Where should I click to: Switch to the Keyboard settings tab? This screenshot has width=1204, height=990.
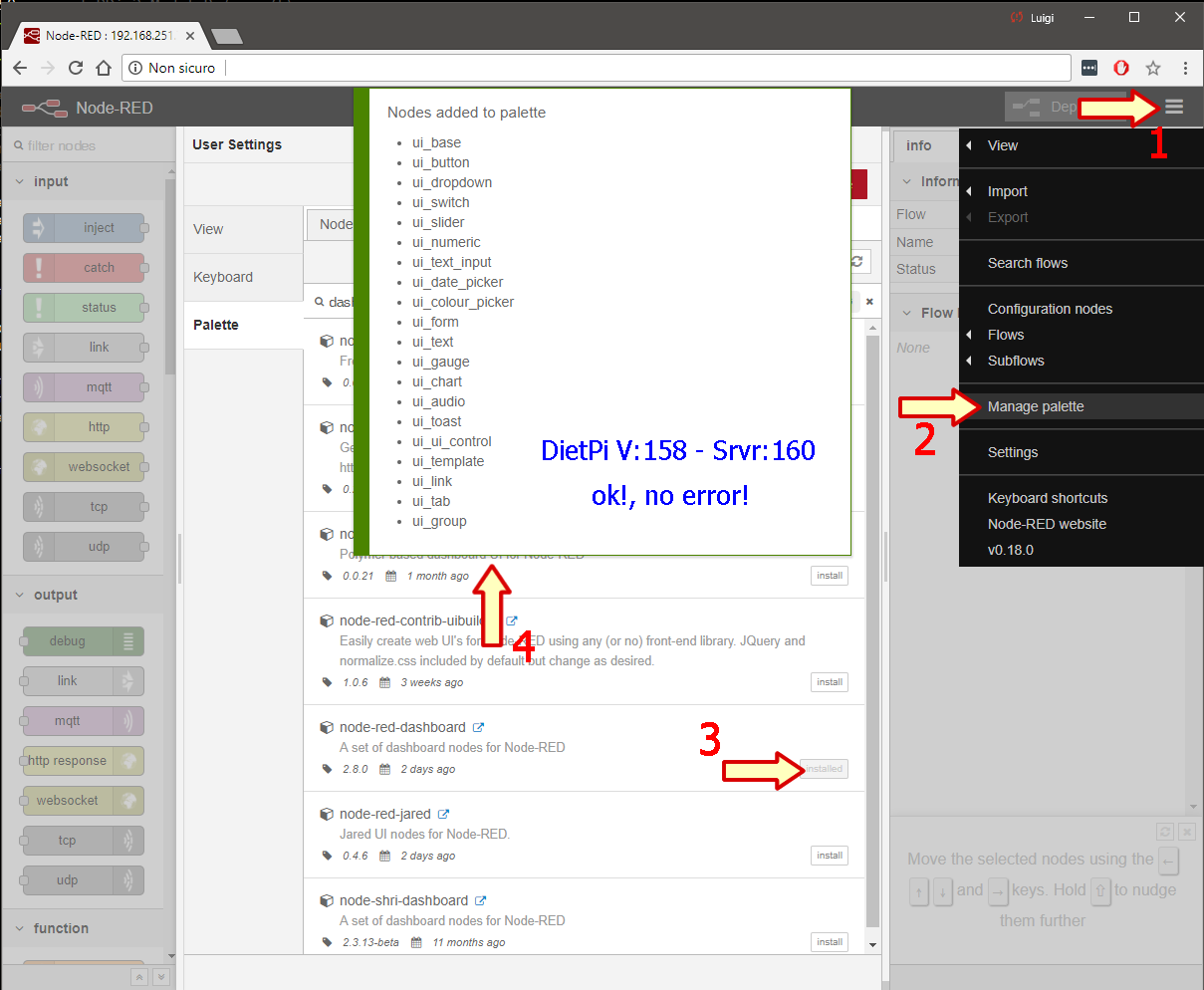(x=244, y=277)
